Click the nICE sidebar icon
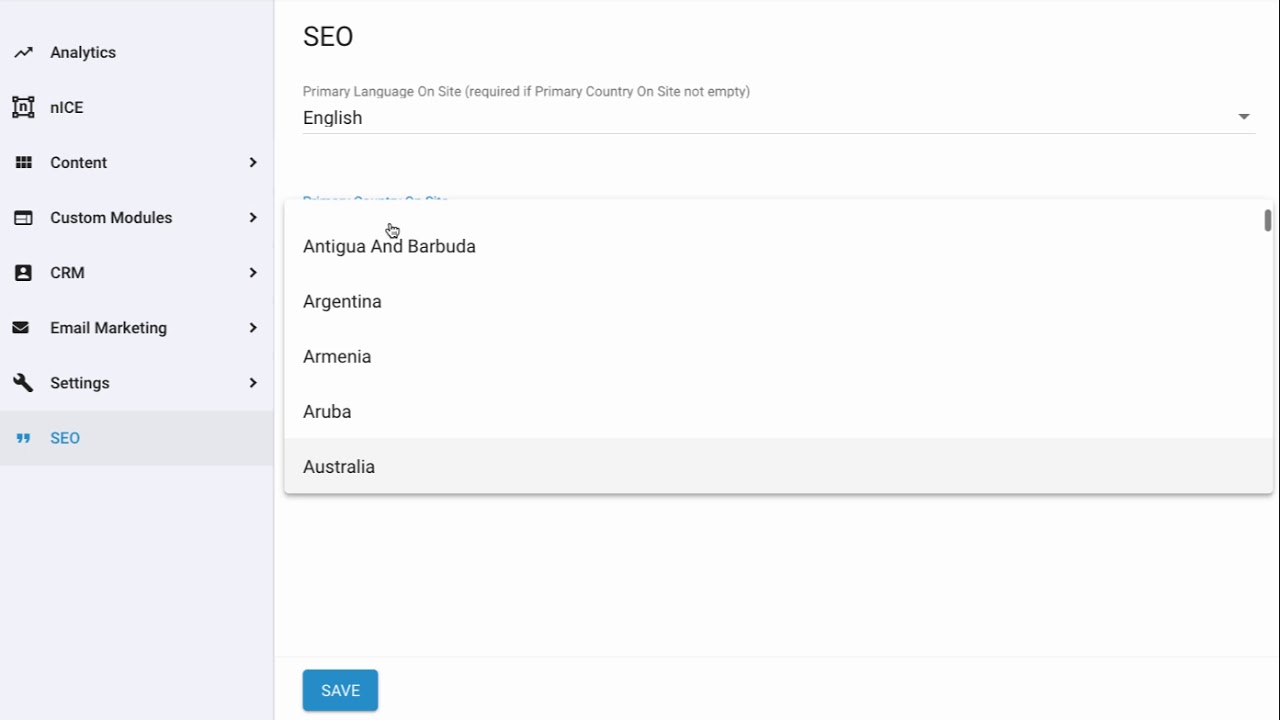 click(x=23, y=107)
